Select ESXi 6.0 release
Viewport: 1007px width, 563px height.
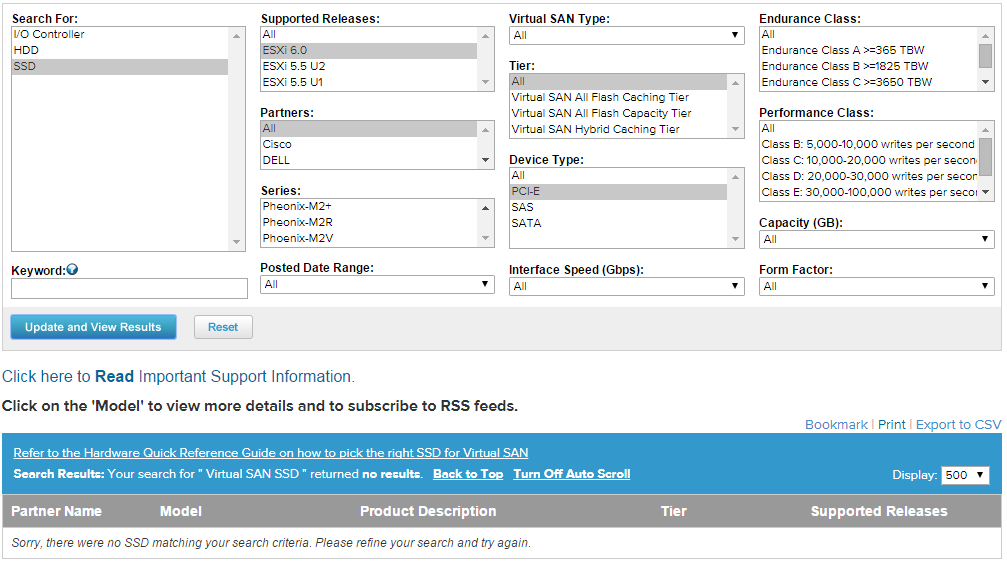pos(369,51)
